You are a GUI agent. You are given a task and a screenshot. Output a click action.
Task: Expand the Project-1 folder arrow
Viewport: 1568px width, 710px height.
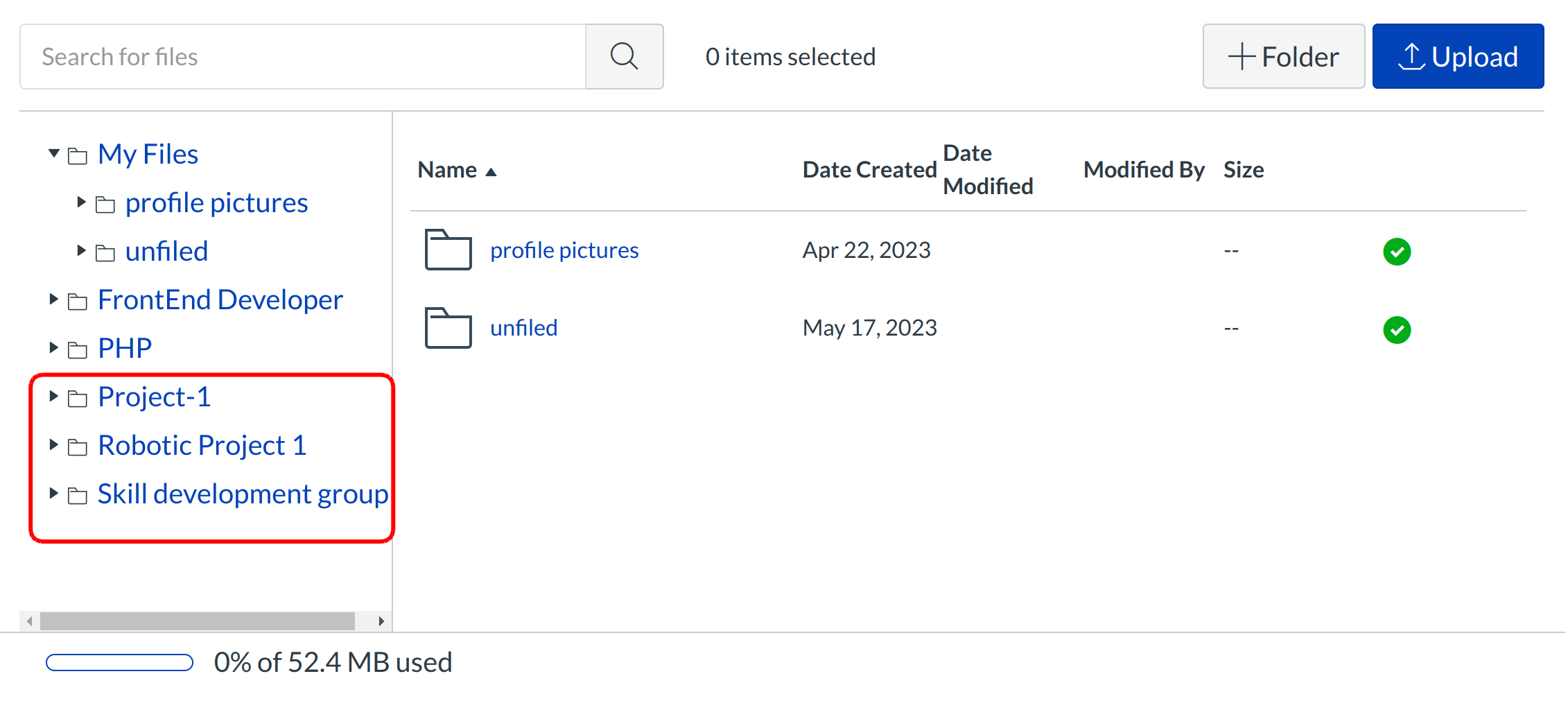point(54,397)
